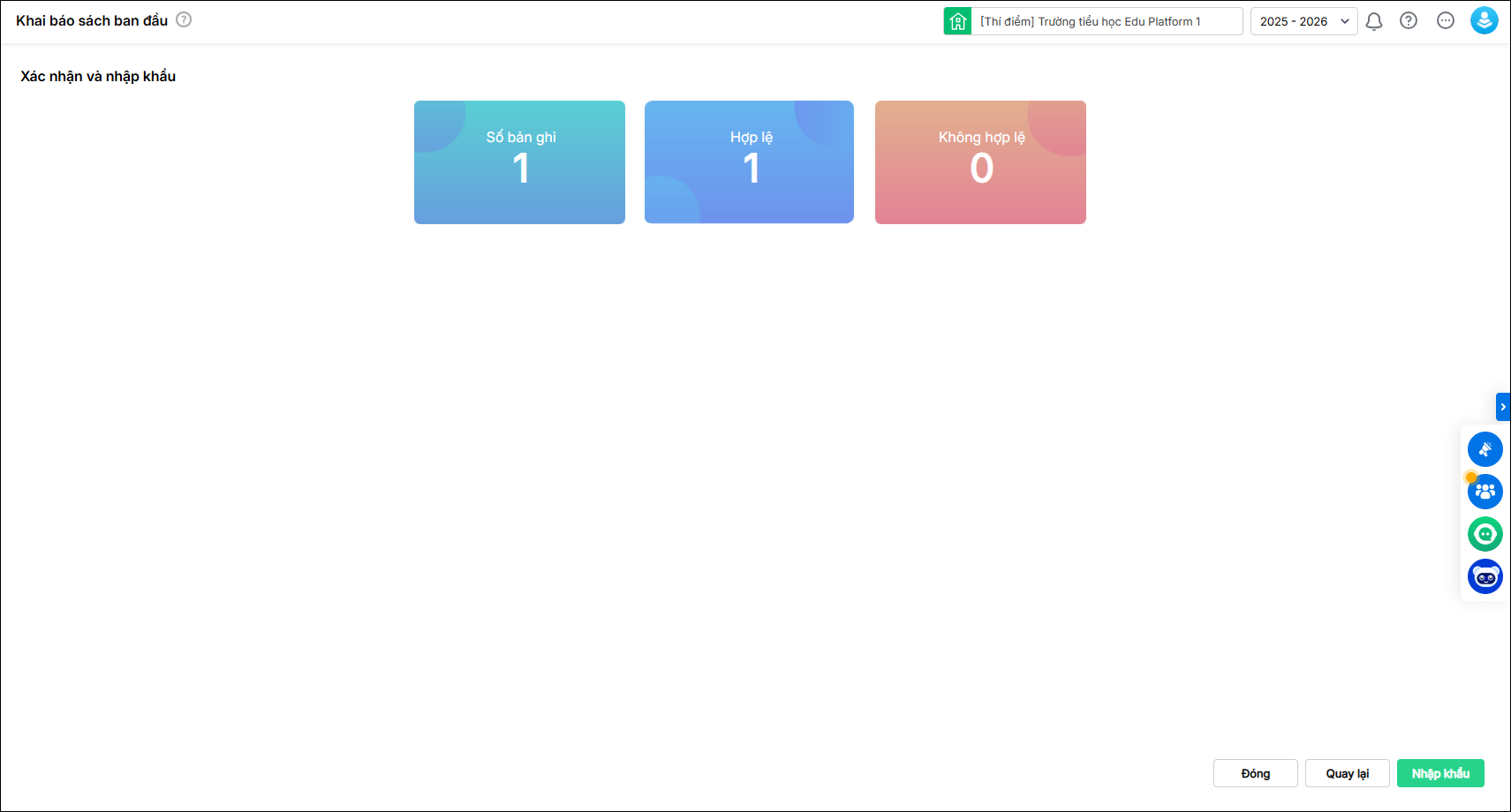Screen dimensions: 1511x812
Task: Launch the robot assistant icon
Action: (x=1485, y=576)
